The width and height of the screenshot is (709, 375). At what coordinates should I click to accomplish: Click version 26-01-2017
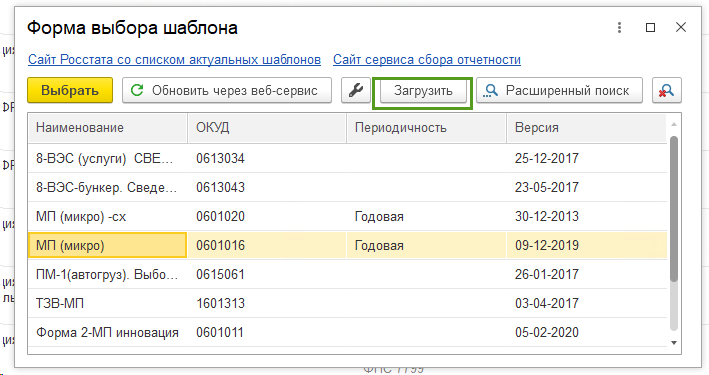547,274
